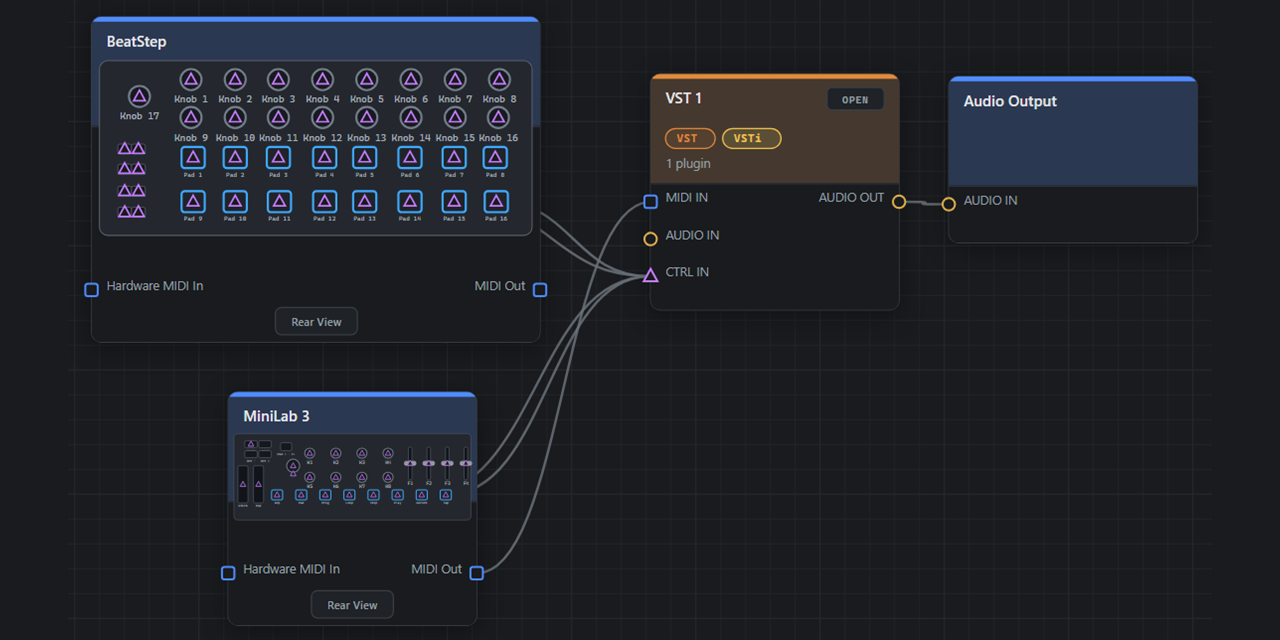Select Knob 9 on the BeatStep
The image size is (1280, 640).
(191, 119)
